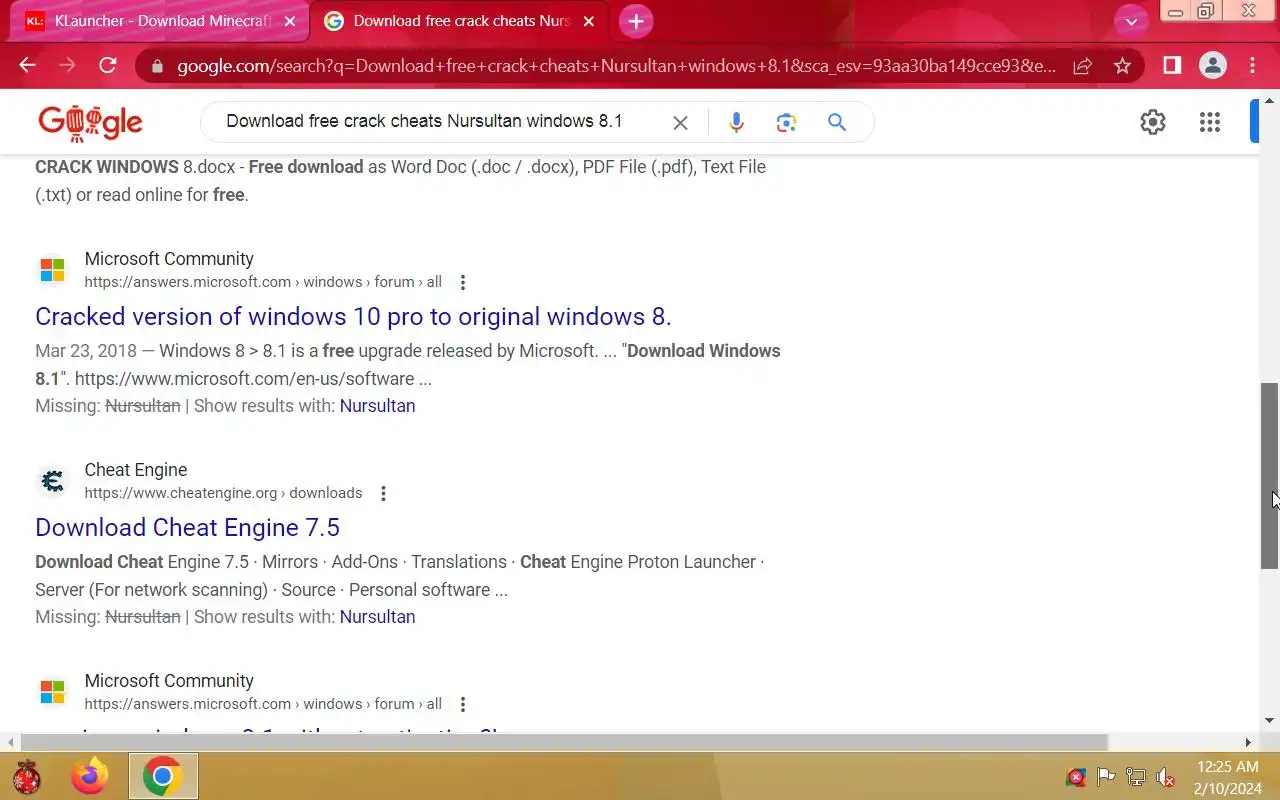Open more options for first Microsoft Community result
This screenshot has height=800, width=1280.
pos(462,282)
